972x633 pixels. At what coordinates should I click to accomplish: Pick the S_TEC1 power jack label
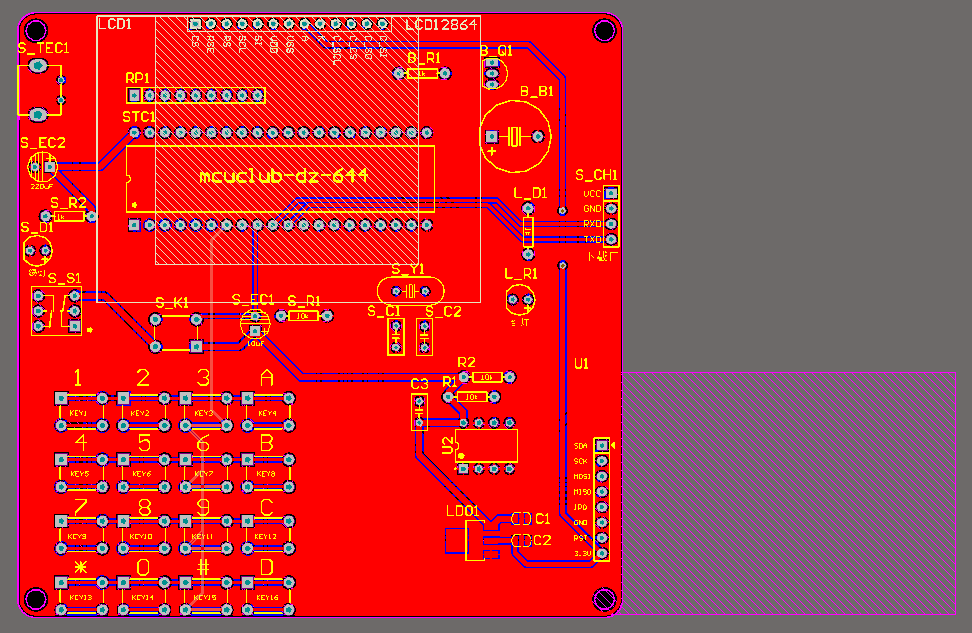click(x=43, y=48)
